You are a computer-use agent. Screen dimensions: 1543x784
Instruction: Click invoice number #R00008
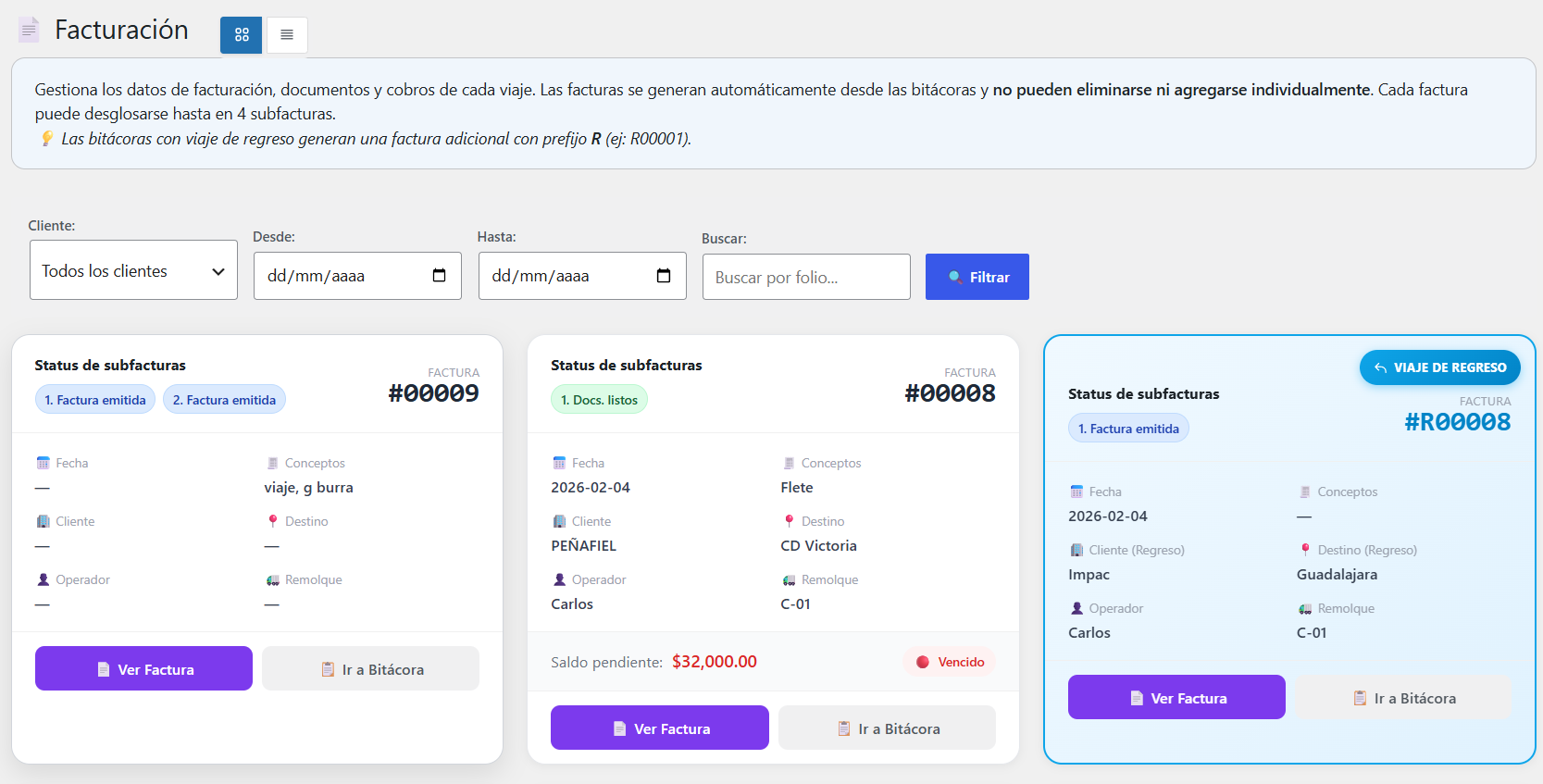(x=1458, y=422)
